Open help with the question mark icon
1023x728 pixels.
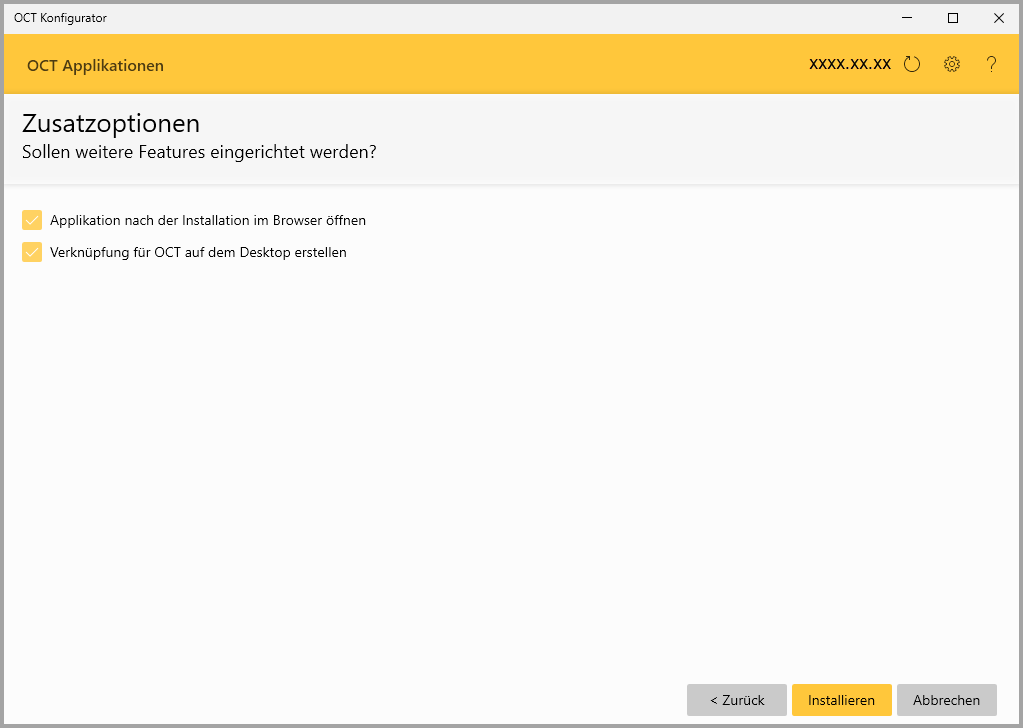tap(991, 65)
